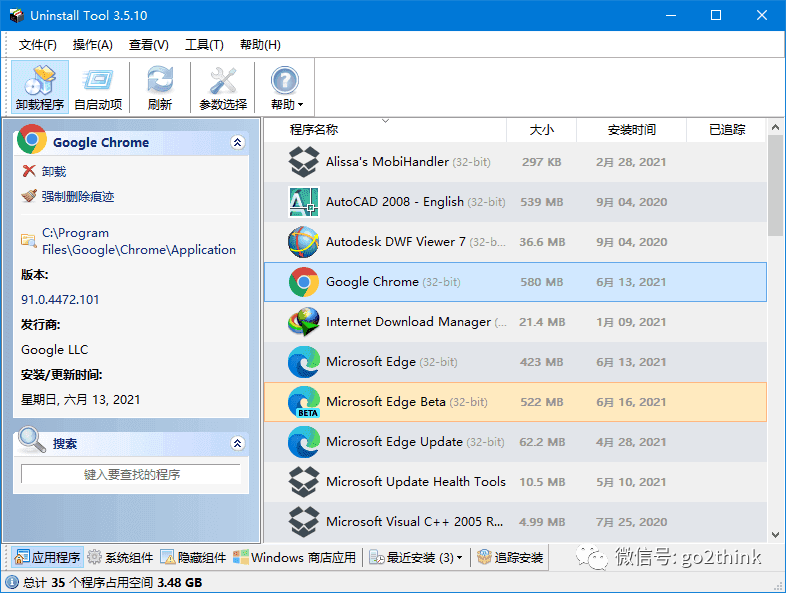Click the list scrollbar down arrow
Image resolution: width=786 pixels, height=593 pixels.
coord(775,535)
